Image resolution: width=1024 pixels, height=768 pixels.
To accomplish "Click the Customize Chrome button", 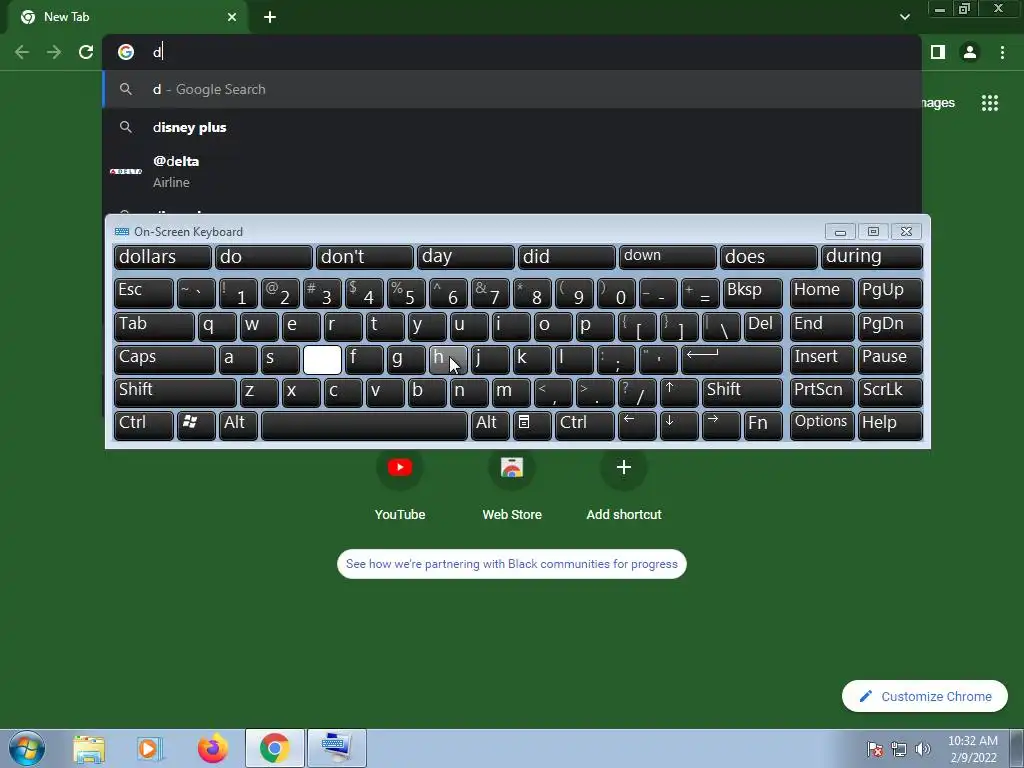I will pos(925,697).
